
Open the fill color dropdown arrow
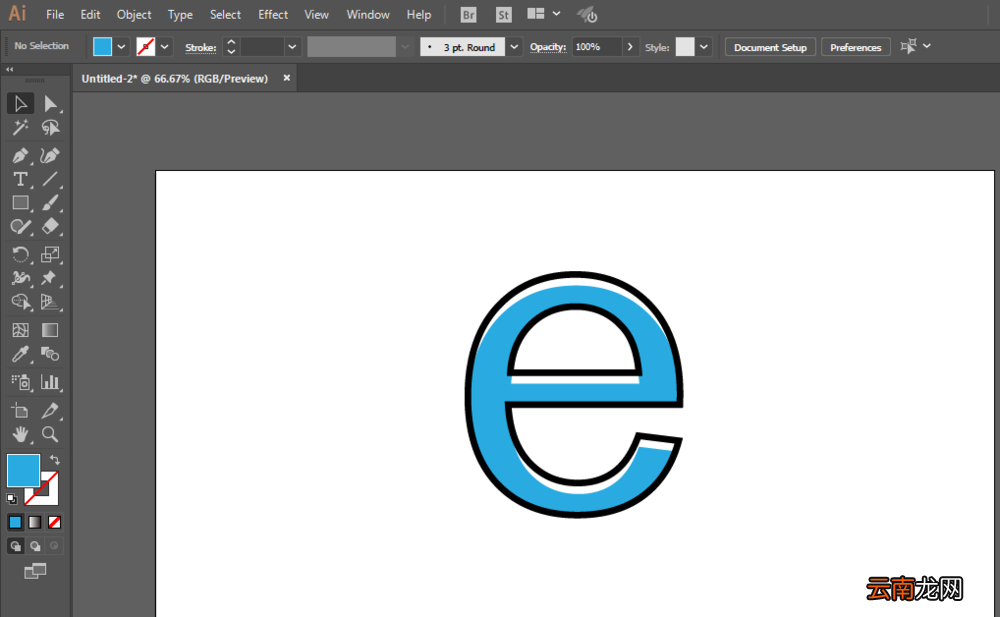tap(121, 47)
